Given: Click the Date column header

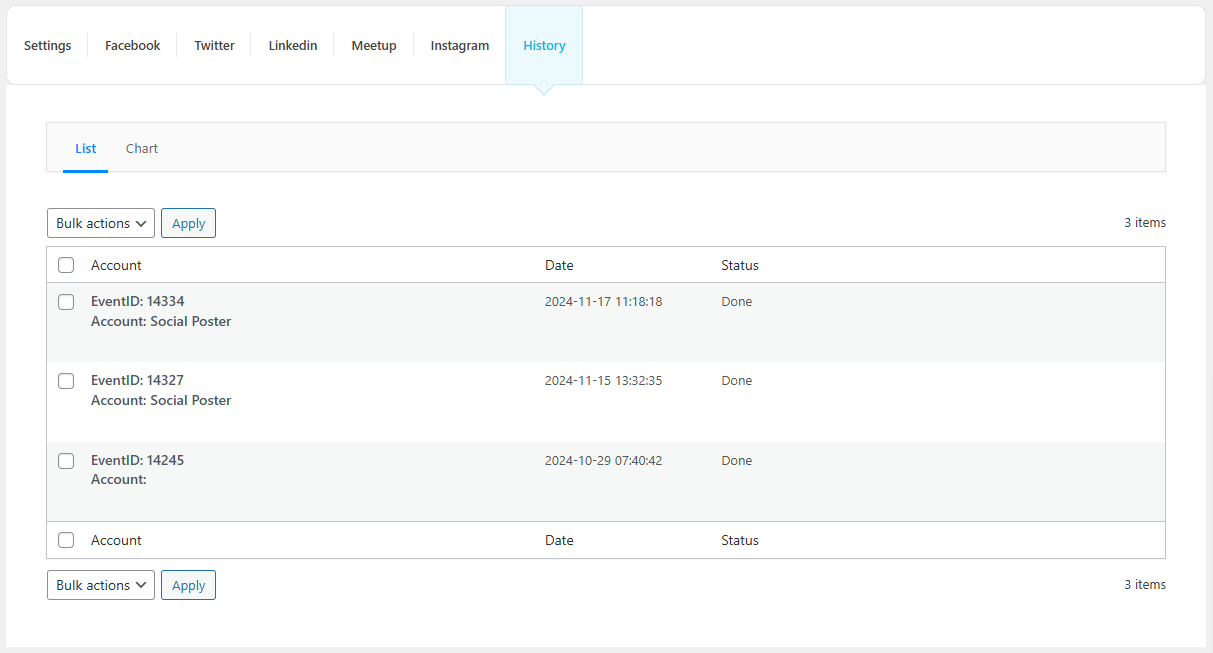Looking at the screenshot, I should tap(559, 266).
